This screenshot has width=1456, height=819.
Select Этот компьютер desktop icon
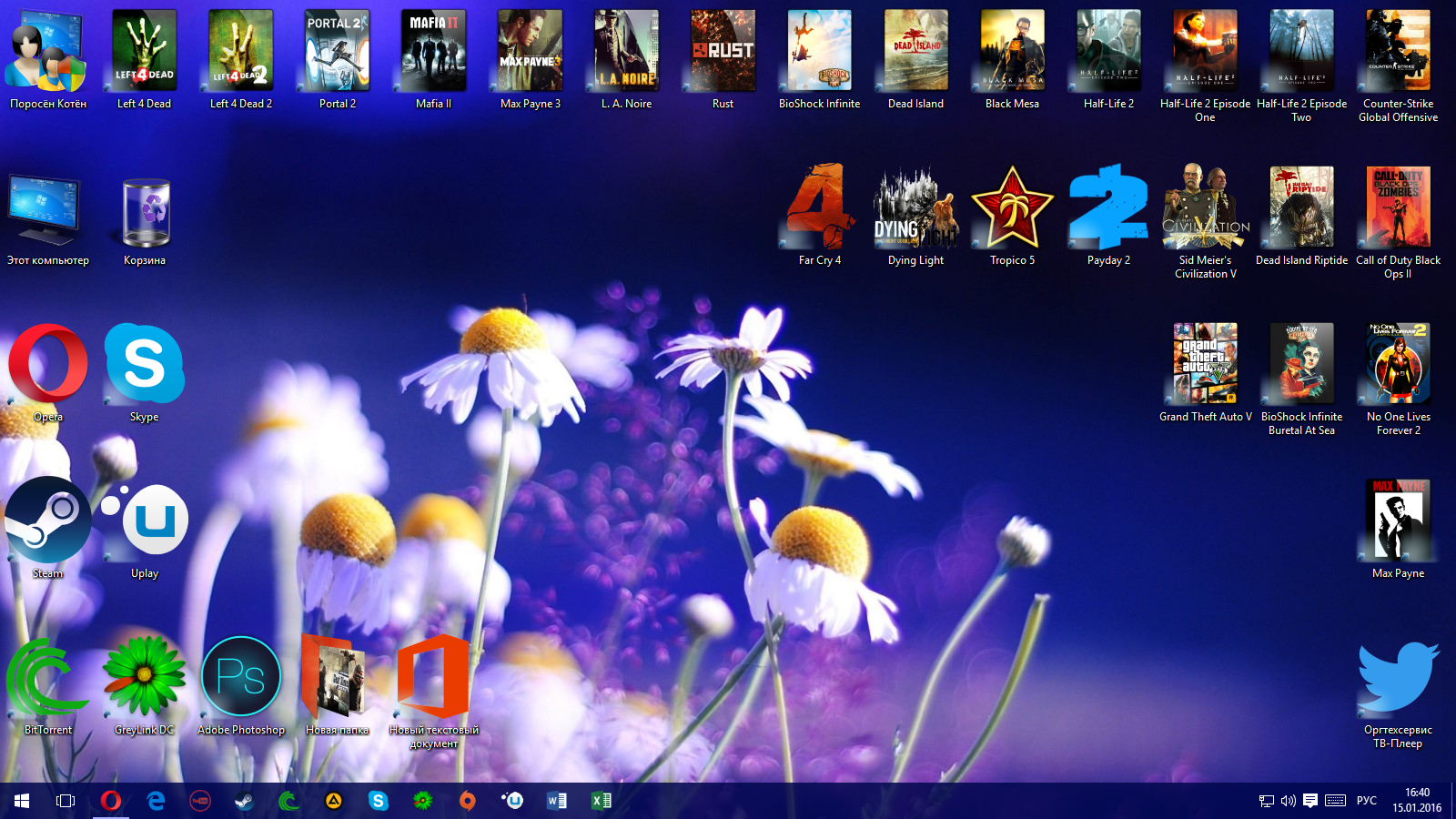coord(44,209)
